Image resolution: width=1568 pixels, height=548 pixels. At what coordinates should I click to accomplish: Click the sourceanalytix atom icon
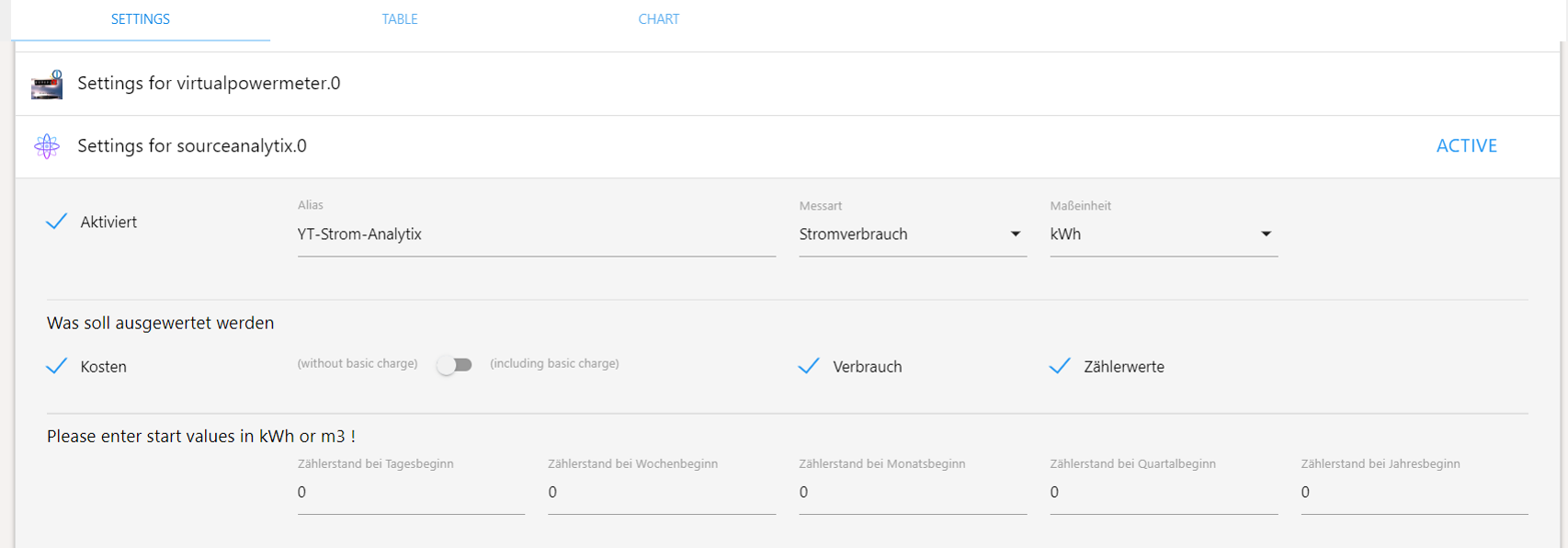click(x=47, y=146)
